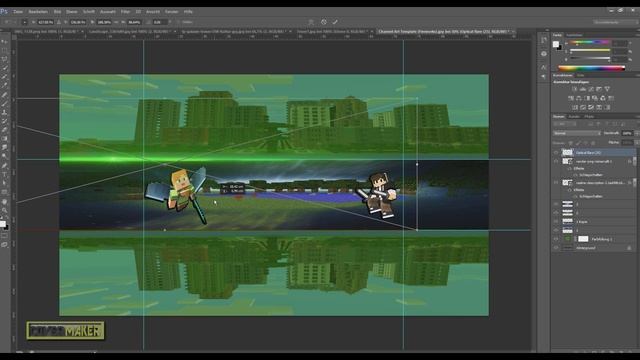Viewport: 640px width, 360px height.
Task: Toggle visibility of the 1 Kopie layer
Action: [x=556, y=221]
